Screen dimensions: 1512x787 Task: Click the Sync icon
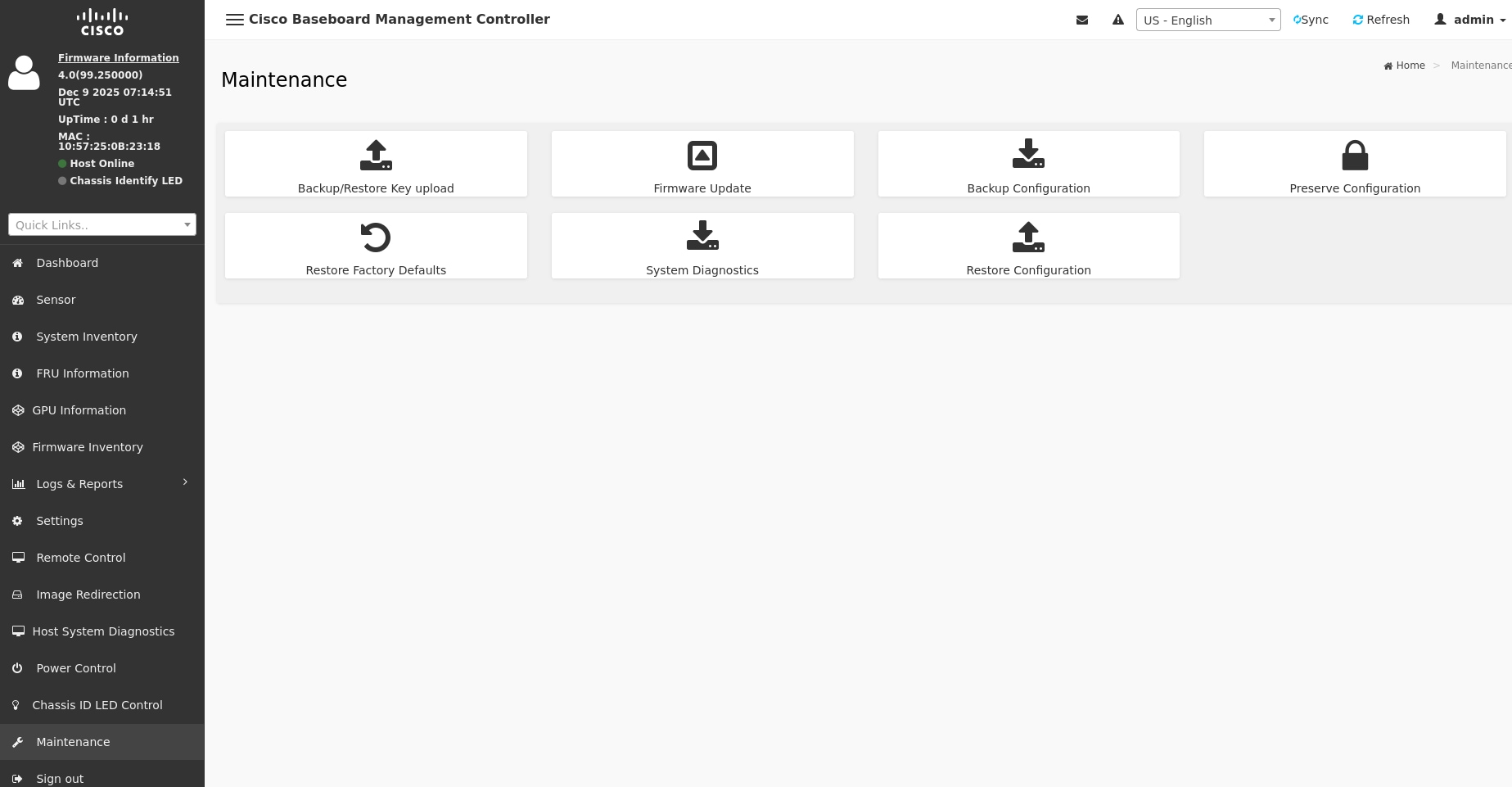click(1297, 20)
